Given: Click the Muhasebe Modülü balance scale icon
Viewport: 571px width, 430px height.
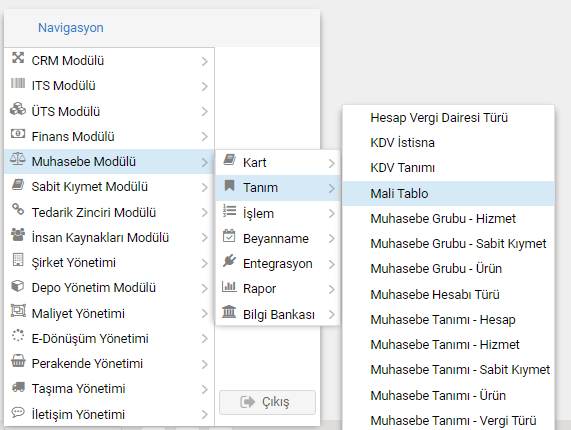Looking at the screenshot, I should [x=18, y=159].
